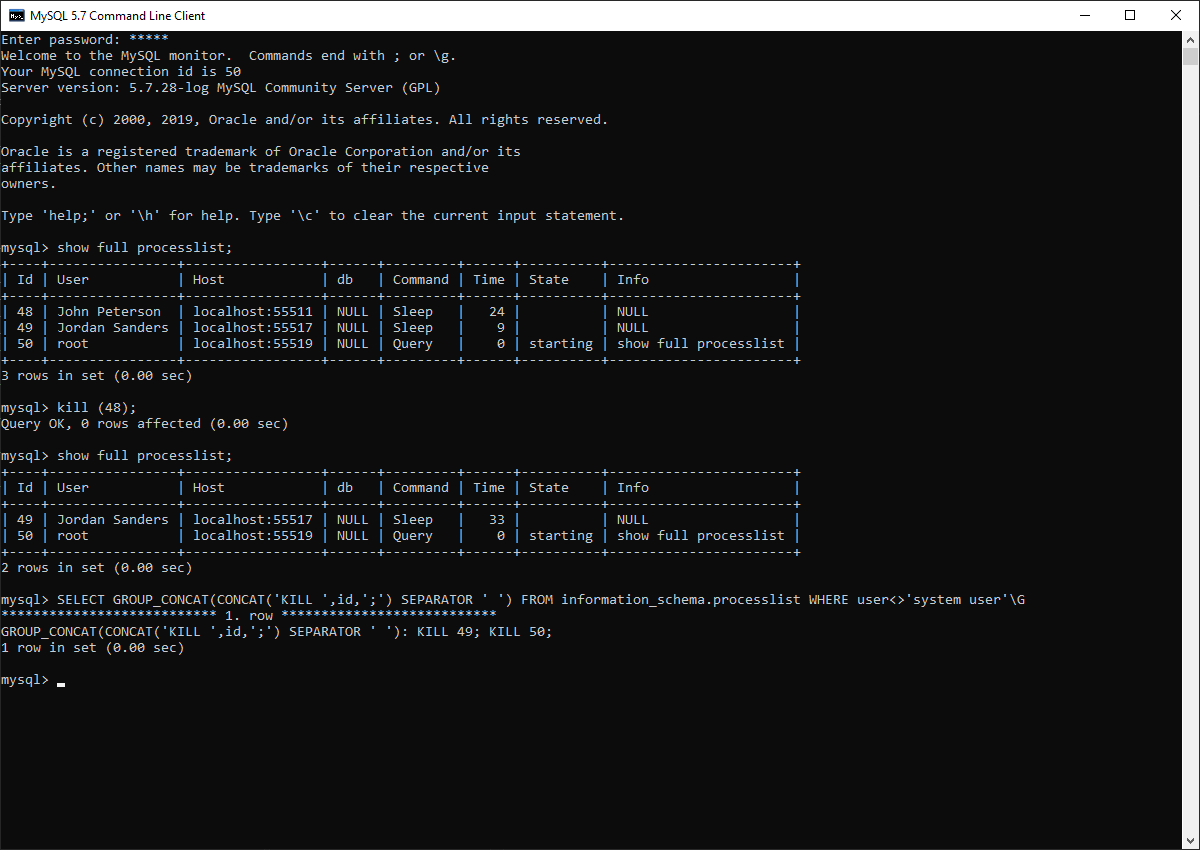Click the "2 rows in set" result line
1200x850 pixels.
pyautogui.click(x=97, y=568)
